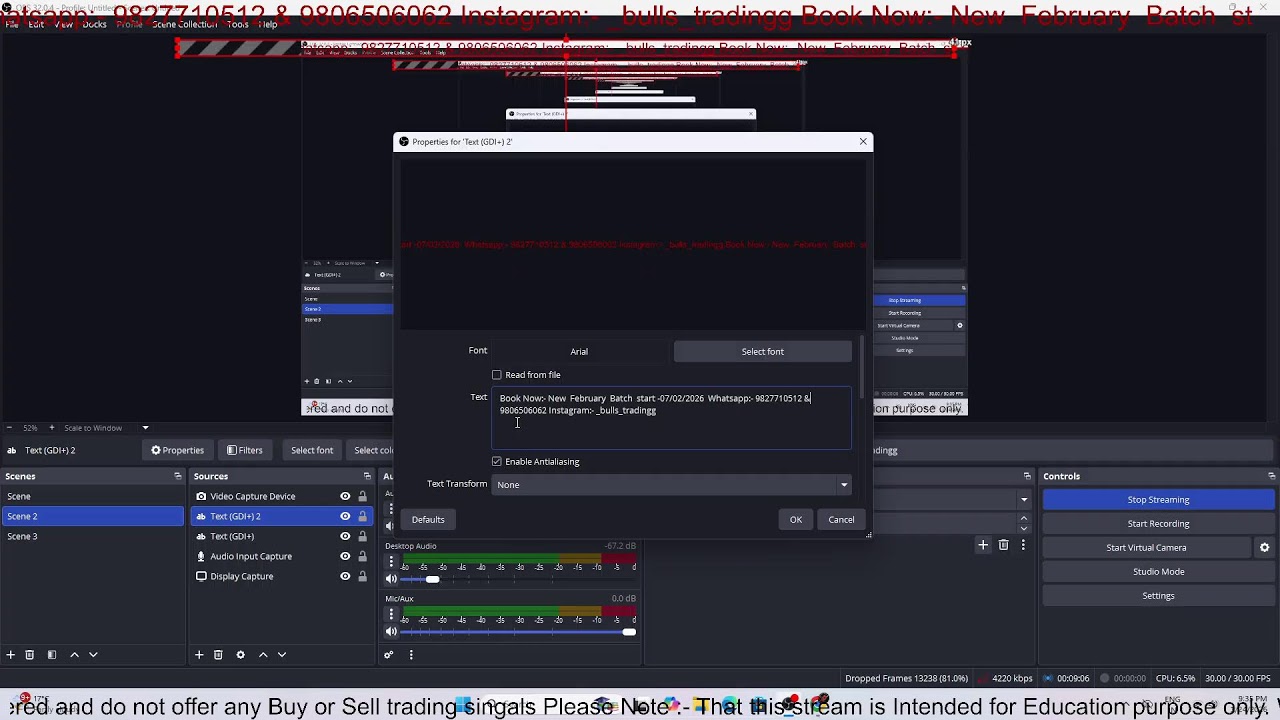
Task: Open Tools menu
Action: coord(237,24)
